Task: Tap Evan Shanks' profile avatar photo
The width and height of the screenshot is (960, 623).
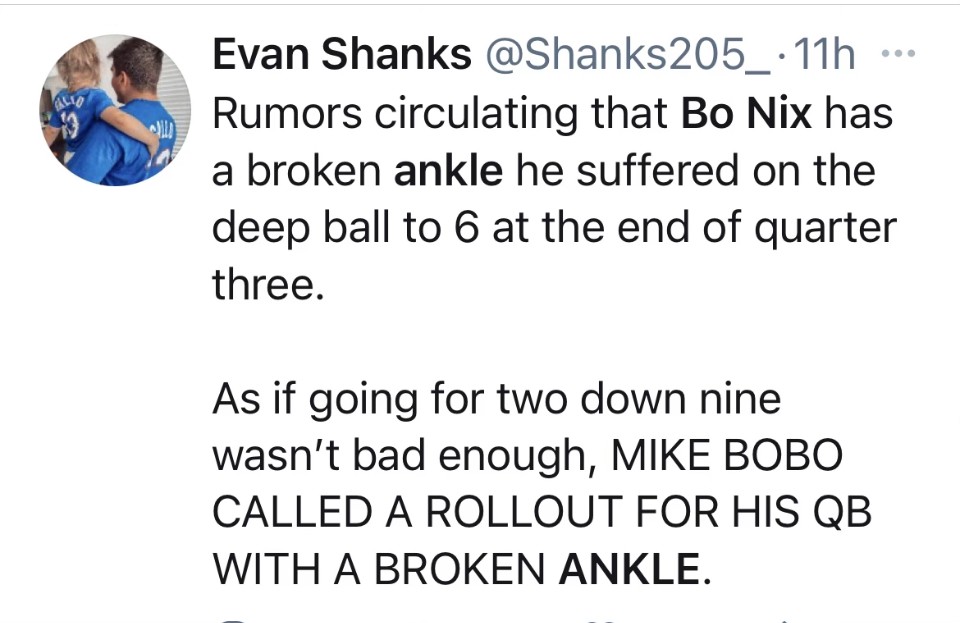Action: (115, 110)
